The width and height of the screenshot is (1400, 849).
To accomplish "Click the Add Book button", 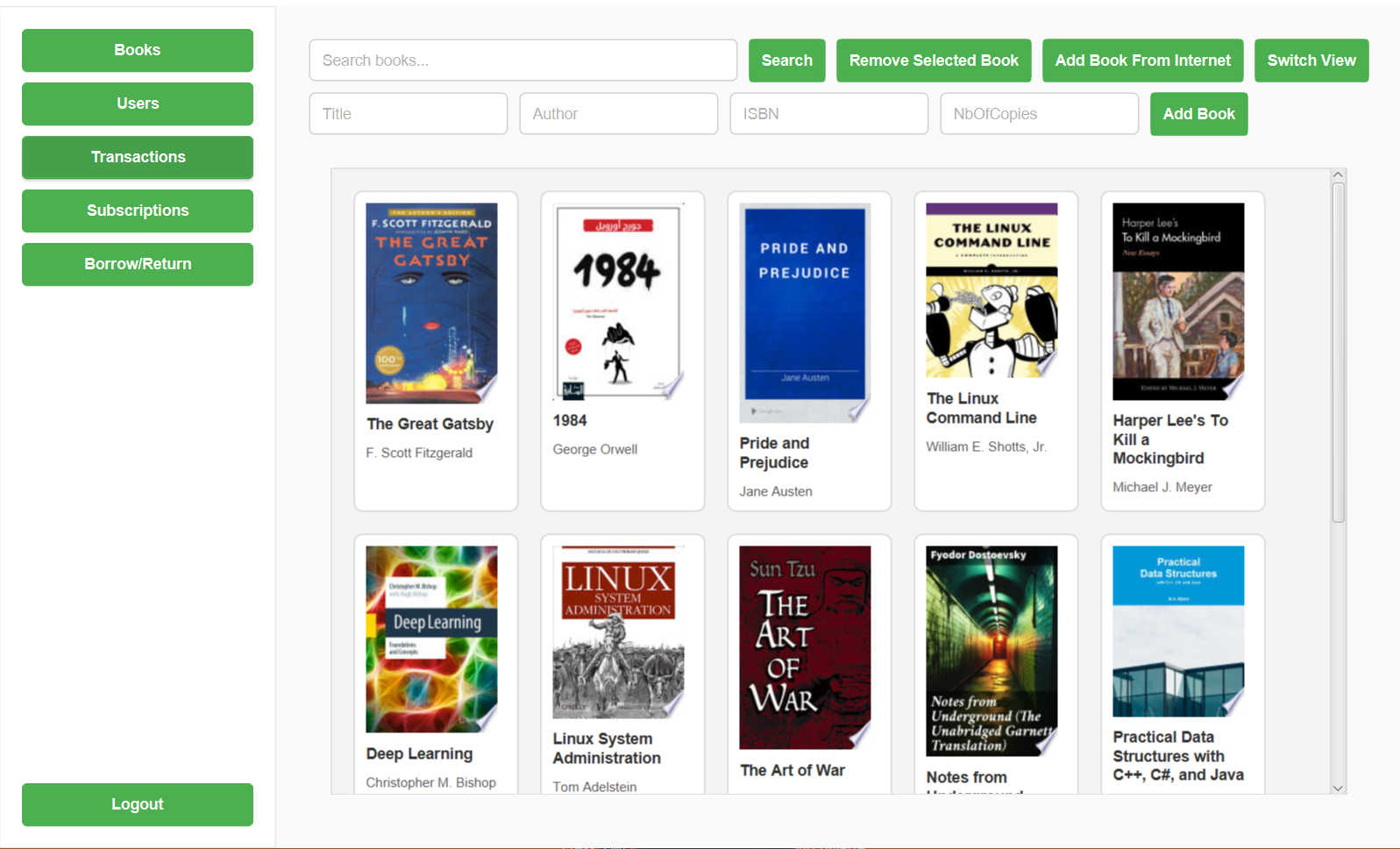I will tap(1199, 114).
